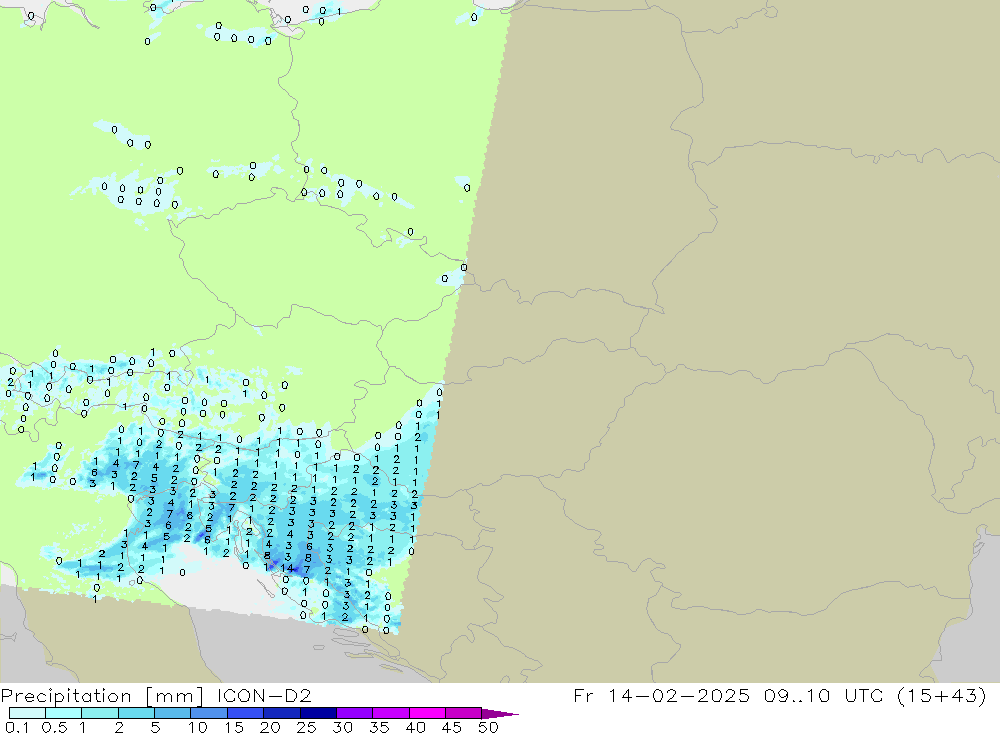Image resolution: width=1000 pixels, height=733 pixels.
Task: Click the "14" precipitation value on the map
Action: 286,568
